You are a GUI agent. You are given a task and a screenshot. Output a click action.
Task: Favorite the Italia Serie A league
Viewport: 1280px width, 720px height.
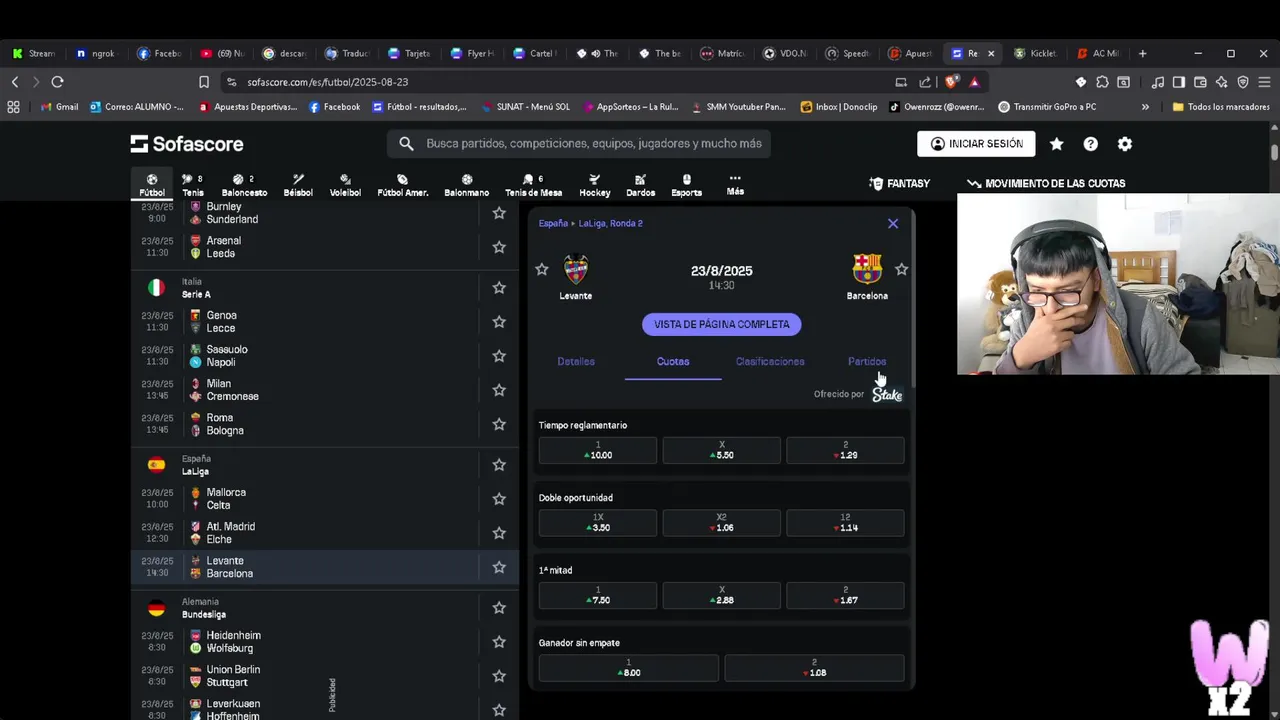click(499, 288)
